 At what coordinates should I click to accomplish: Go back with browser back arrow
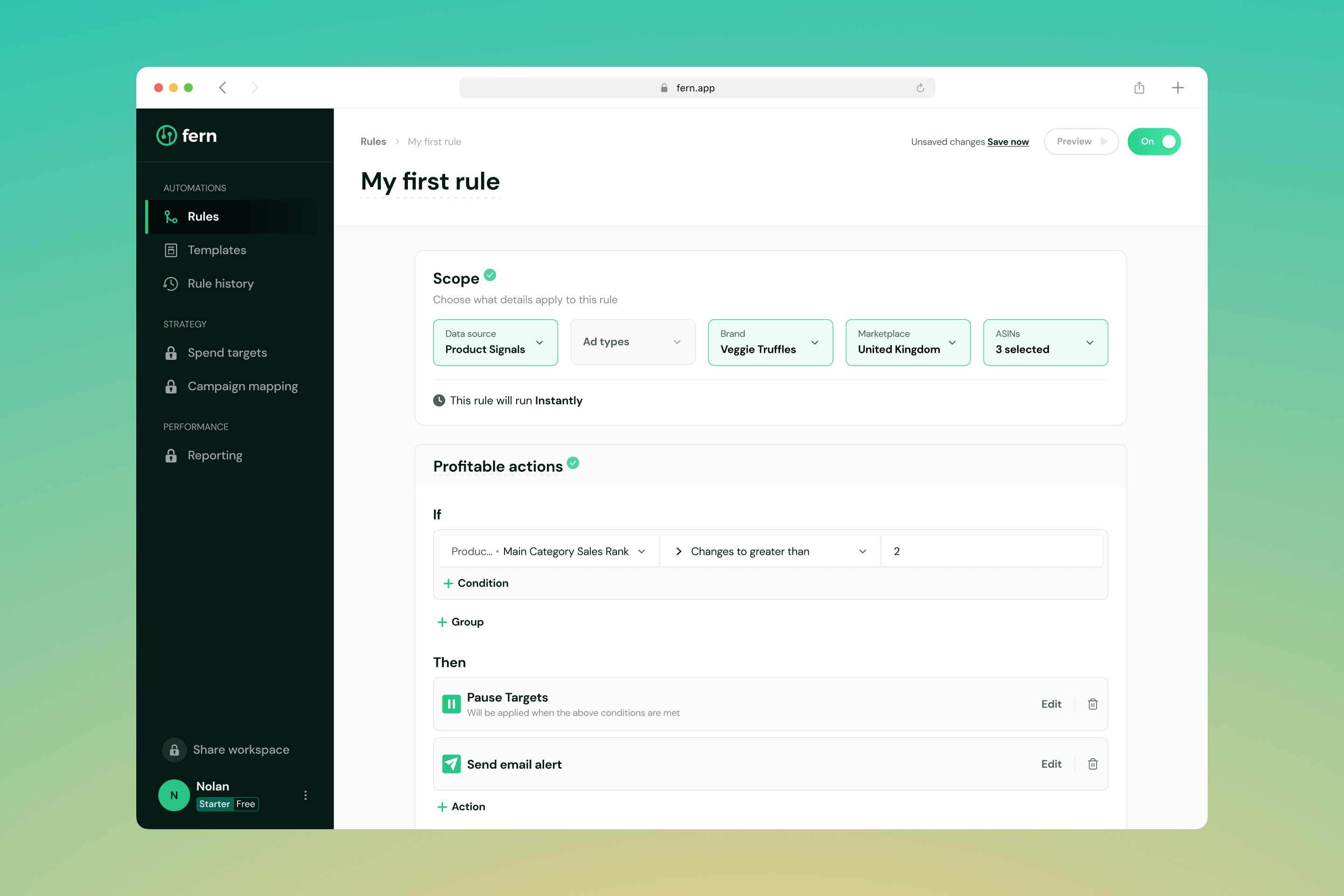tap(223, 87)
